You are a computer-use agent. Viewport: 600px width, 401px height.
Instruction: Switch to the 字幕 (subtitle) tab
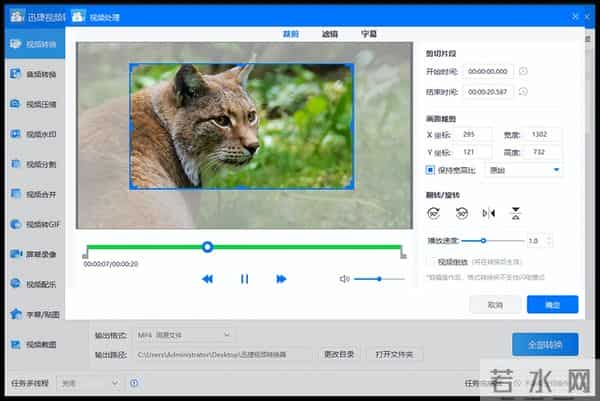coord(369,34)
